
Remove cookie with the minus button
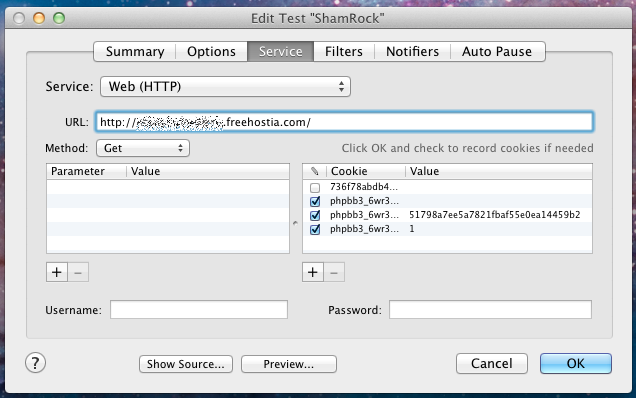pyautogui.click(x=334, y=272)
